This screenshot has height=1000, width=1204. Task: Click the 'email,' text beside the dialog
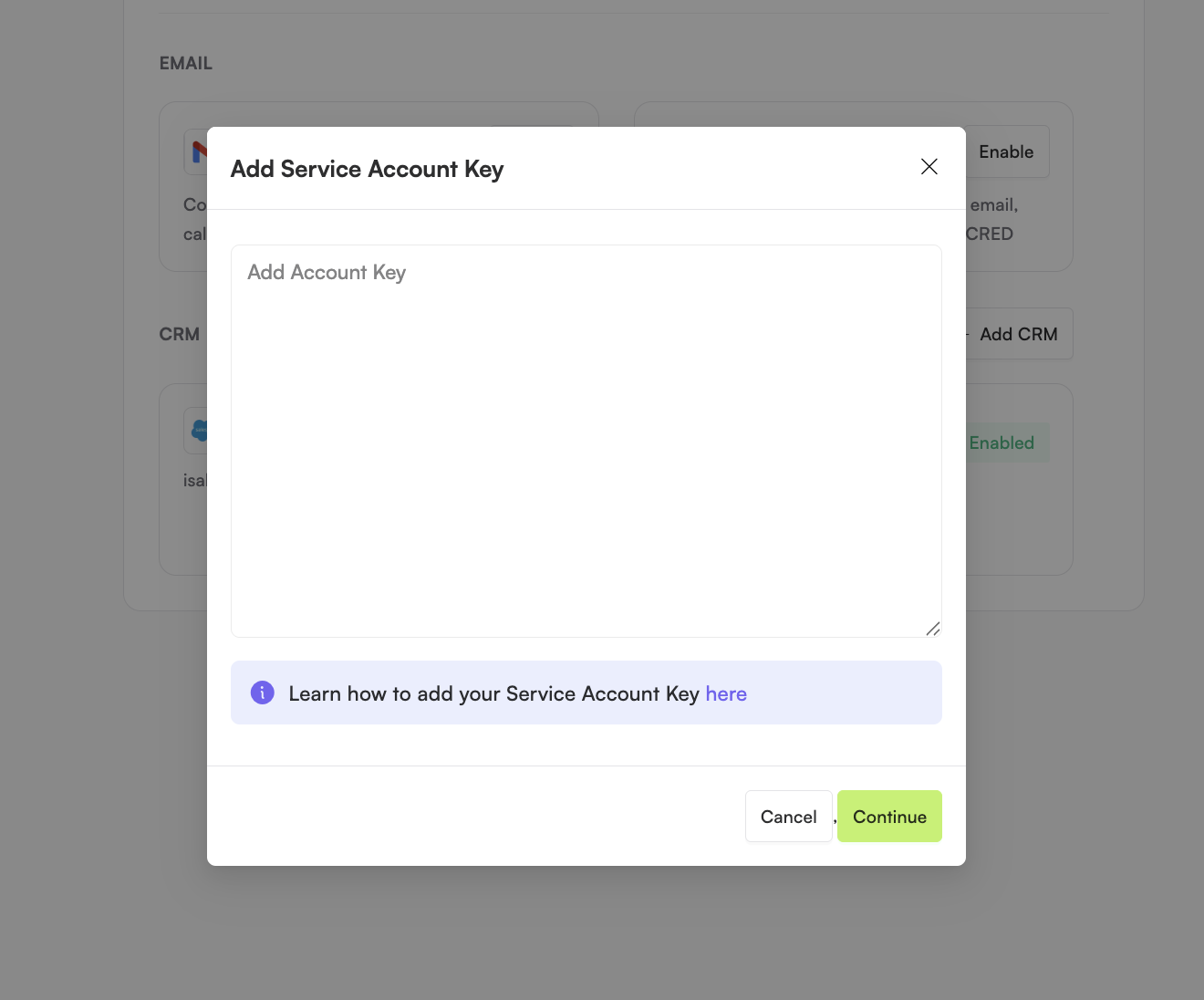click(x=994, y=205)
